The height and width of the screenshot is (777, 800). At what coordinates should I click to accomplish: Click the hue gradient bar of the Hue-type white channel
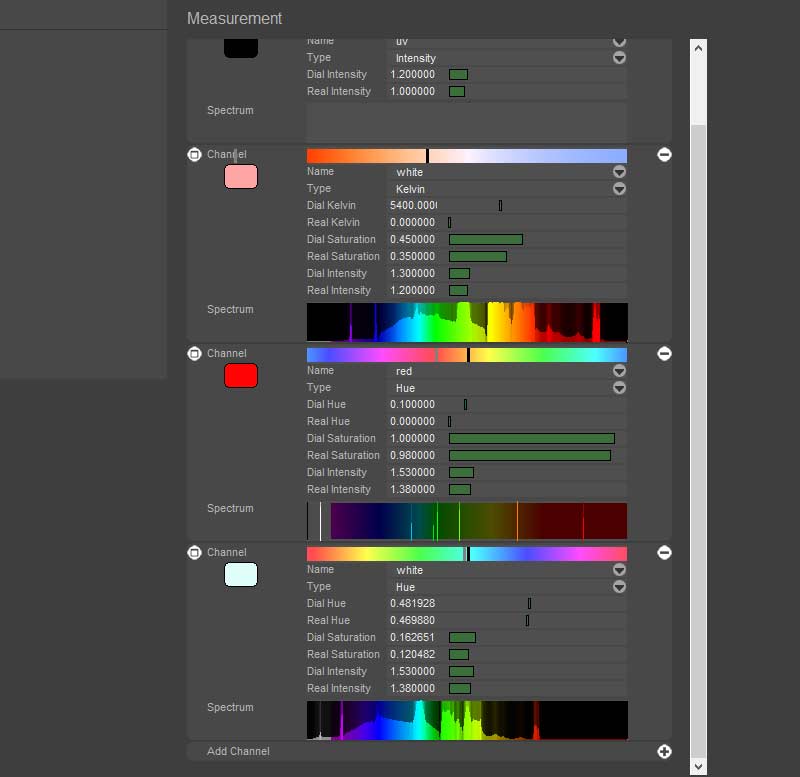[467, 554]
